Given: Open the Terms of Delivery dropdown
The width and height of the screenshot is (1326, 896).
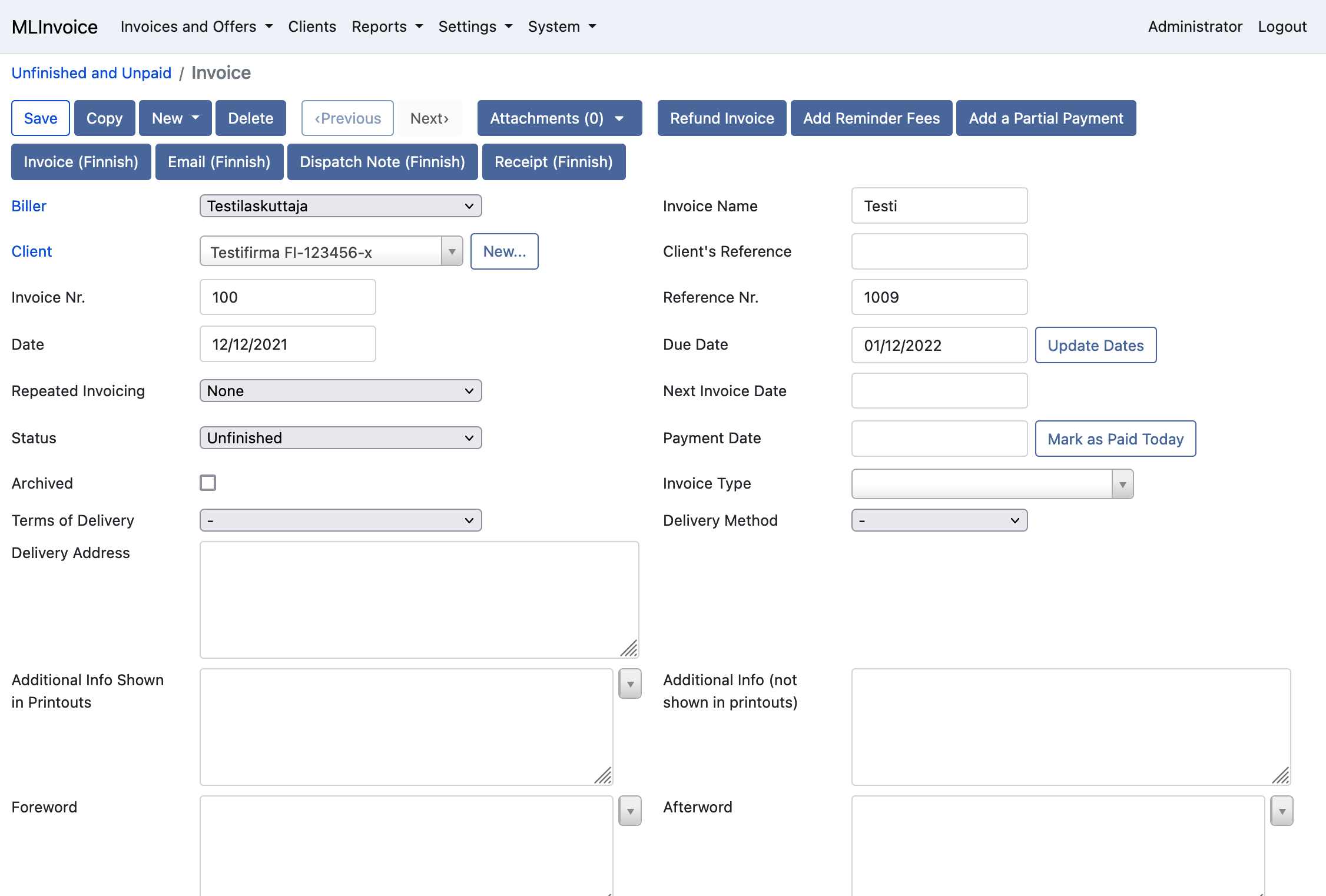Looking at the screenshot, I should [341, 520].
